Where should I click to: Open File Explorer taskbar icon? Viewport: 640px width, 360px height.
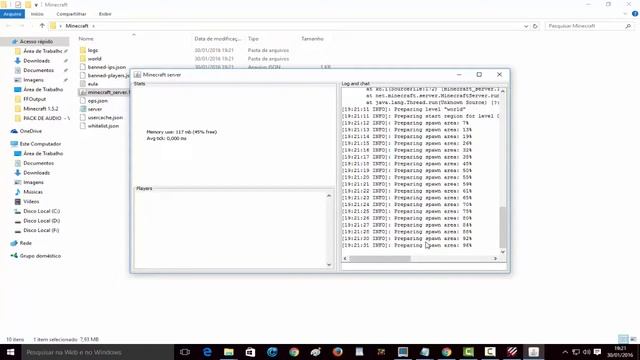229,352
